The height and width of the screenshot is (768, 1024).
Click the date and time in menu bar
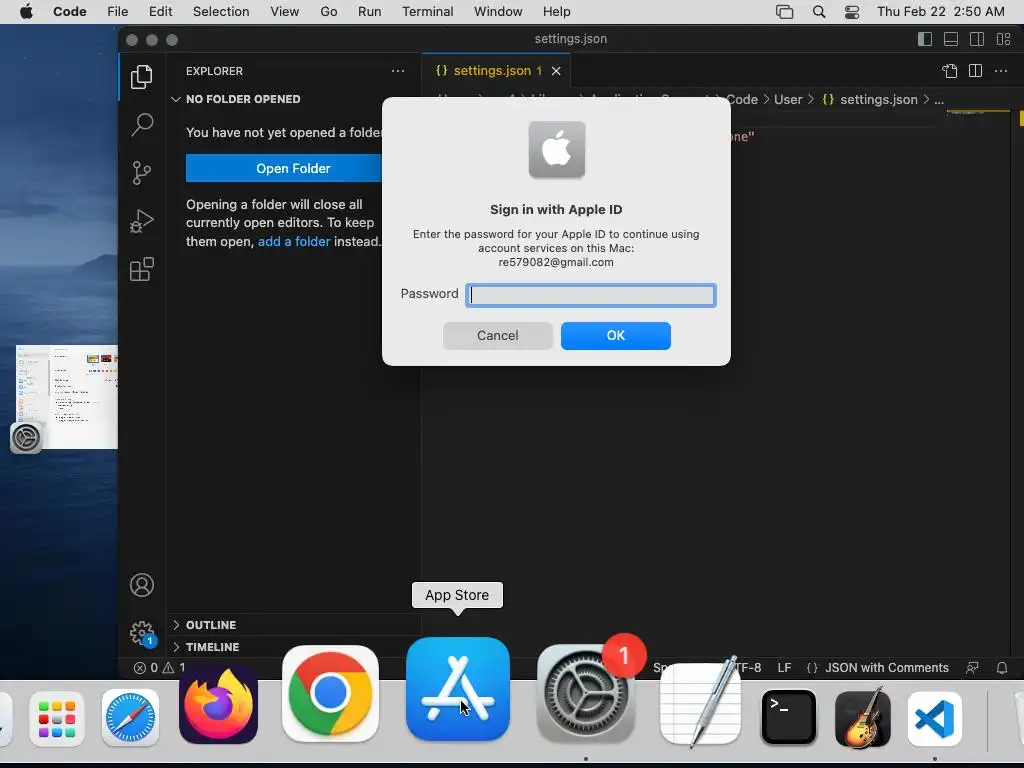(940, 12)
